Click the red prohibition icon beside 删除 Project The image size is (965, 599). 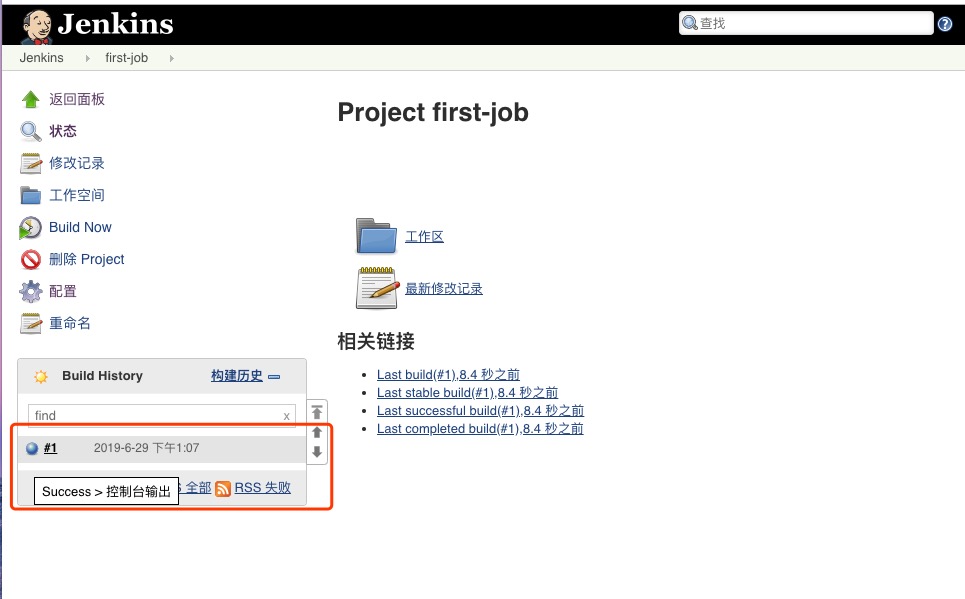tap(30, 259)
